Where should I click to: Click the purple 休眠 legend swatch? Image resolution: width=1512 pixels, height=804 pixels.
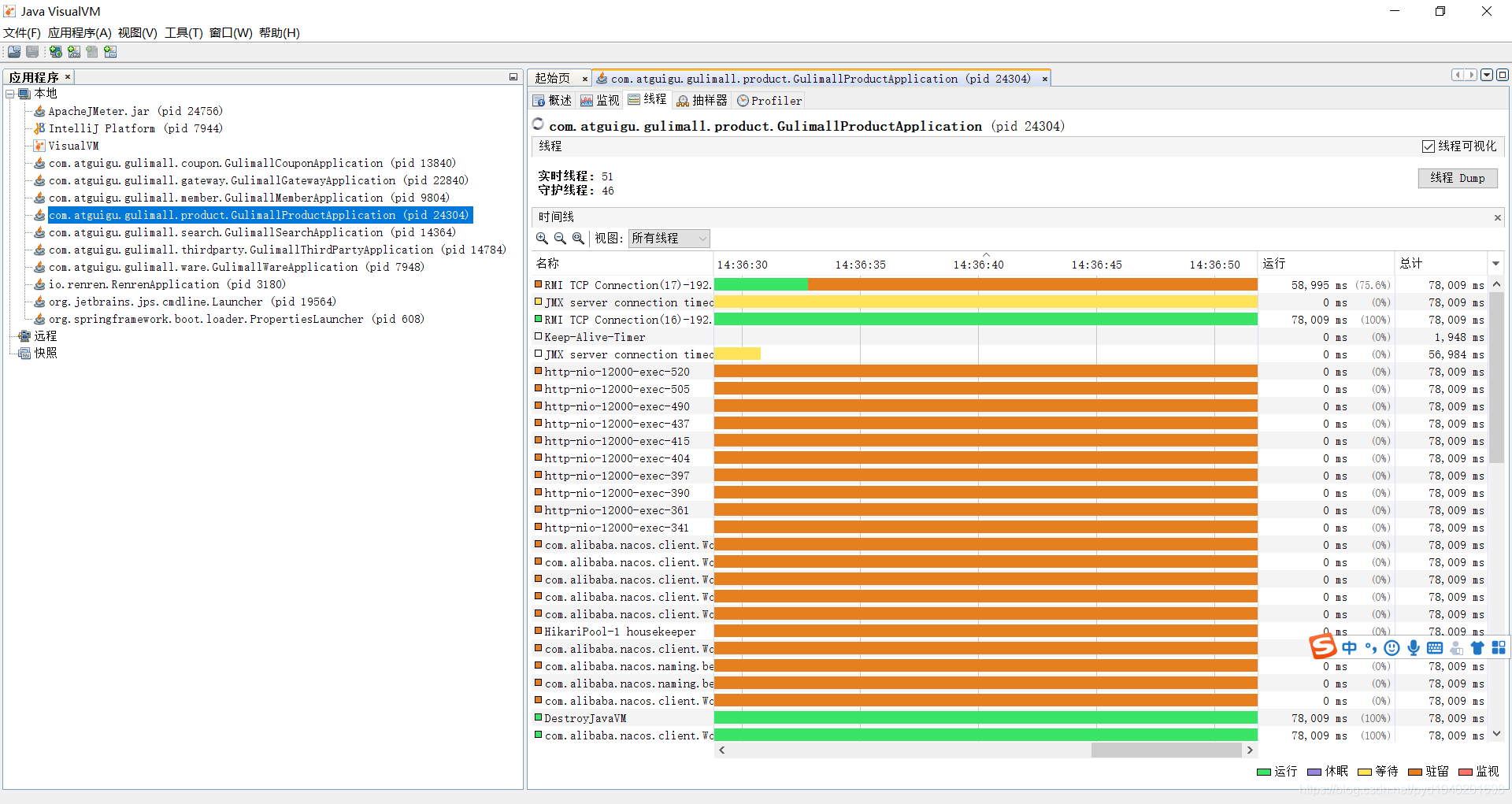(x=1314, y=772)
